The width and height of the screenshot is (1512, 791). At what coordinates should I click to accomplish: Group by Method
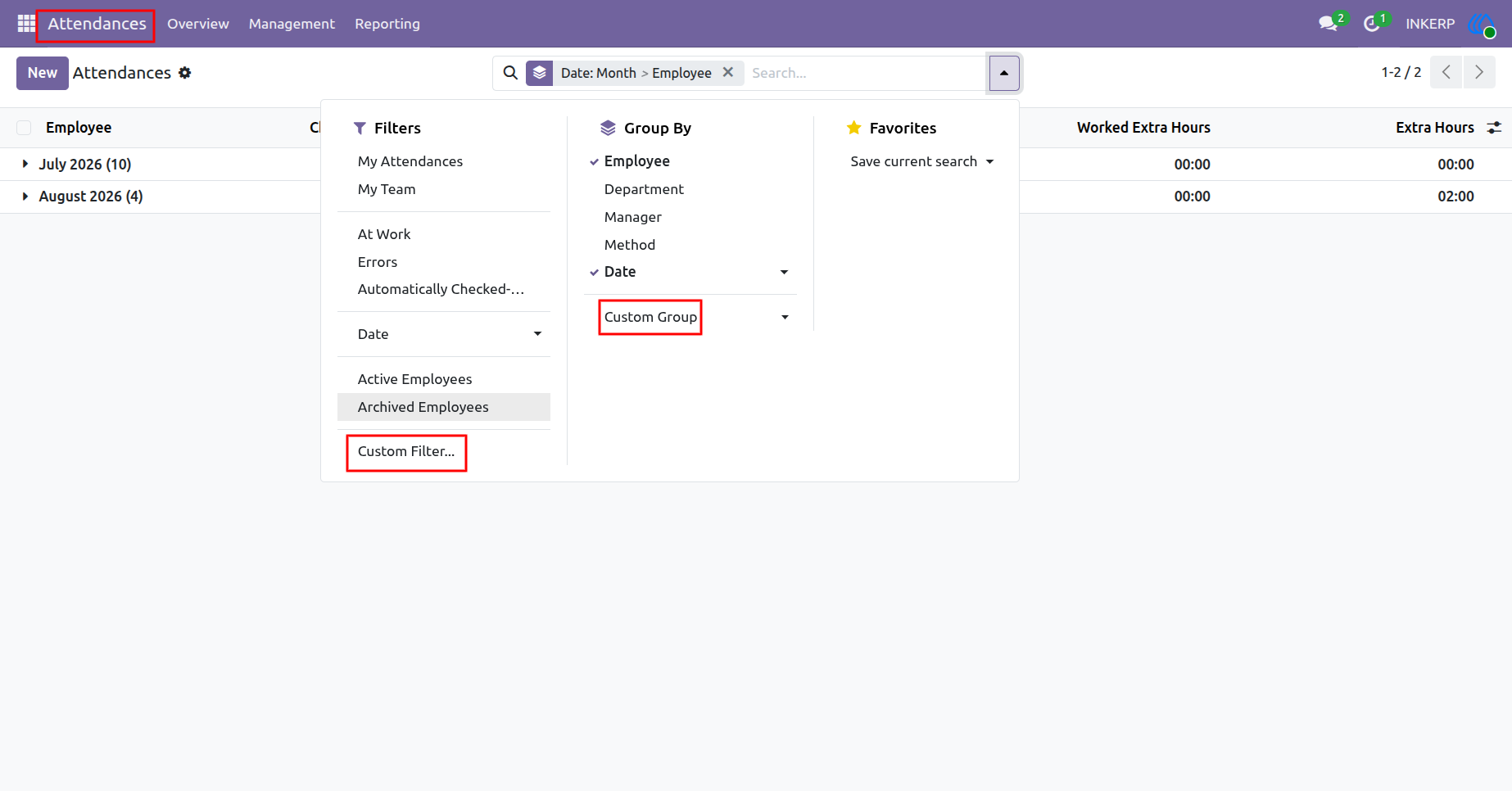coord(690,245)
